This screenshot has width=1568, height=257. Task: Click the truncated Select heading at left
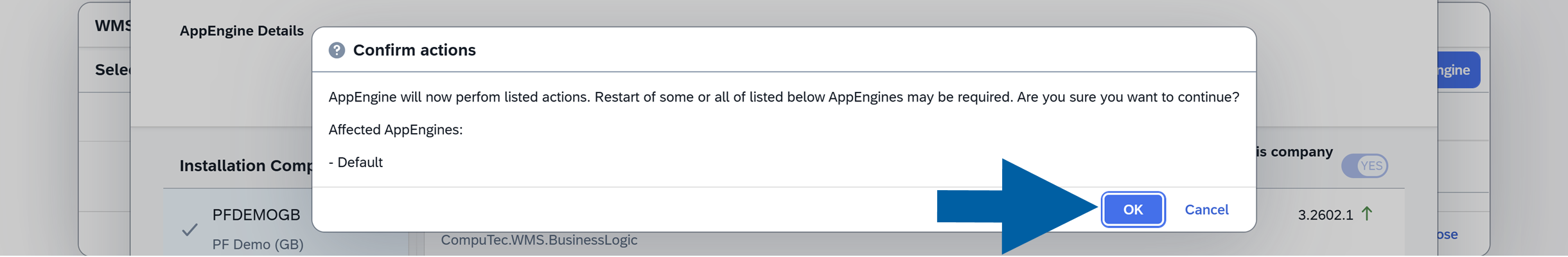[113, 70]
